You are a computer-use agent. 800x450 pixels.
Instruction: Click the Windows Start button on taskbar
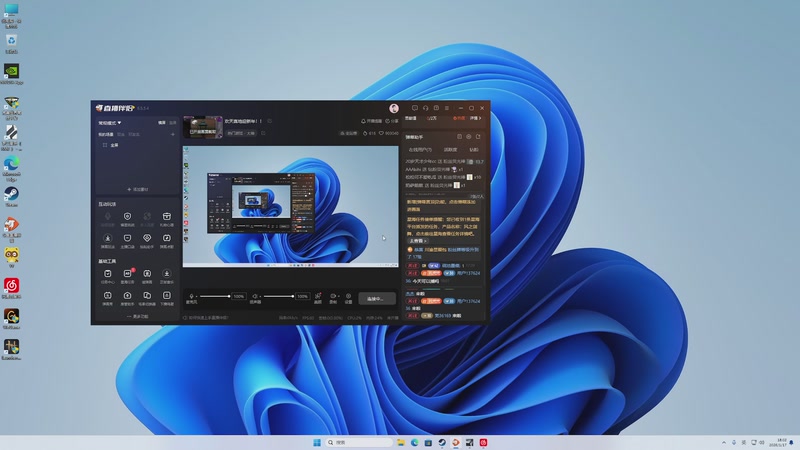click(x=317, y=442)
